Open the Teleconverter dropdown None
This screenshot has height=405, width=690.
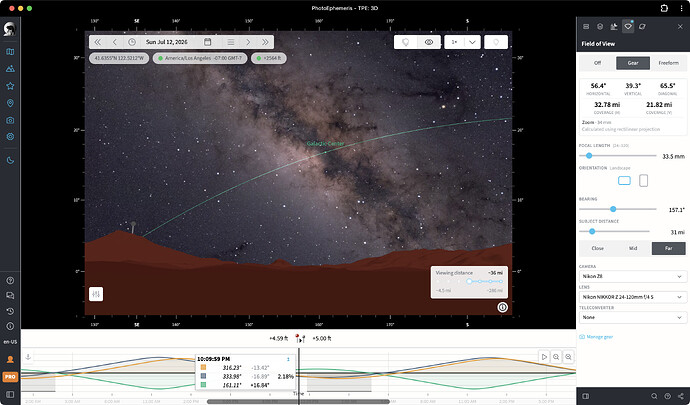tap(632, 317)
